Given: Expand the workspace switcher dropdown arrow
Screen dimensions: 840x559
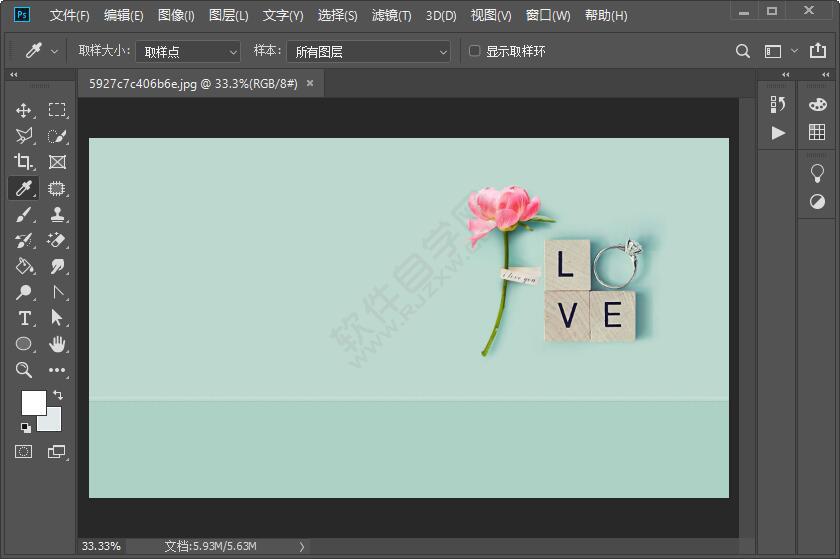Looking at the screenshot, I should [795, 51].
